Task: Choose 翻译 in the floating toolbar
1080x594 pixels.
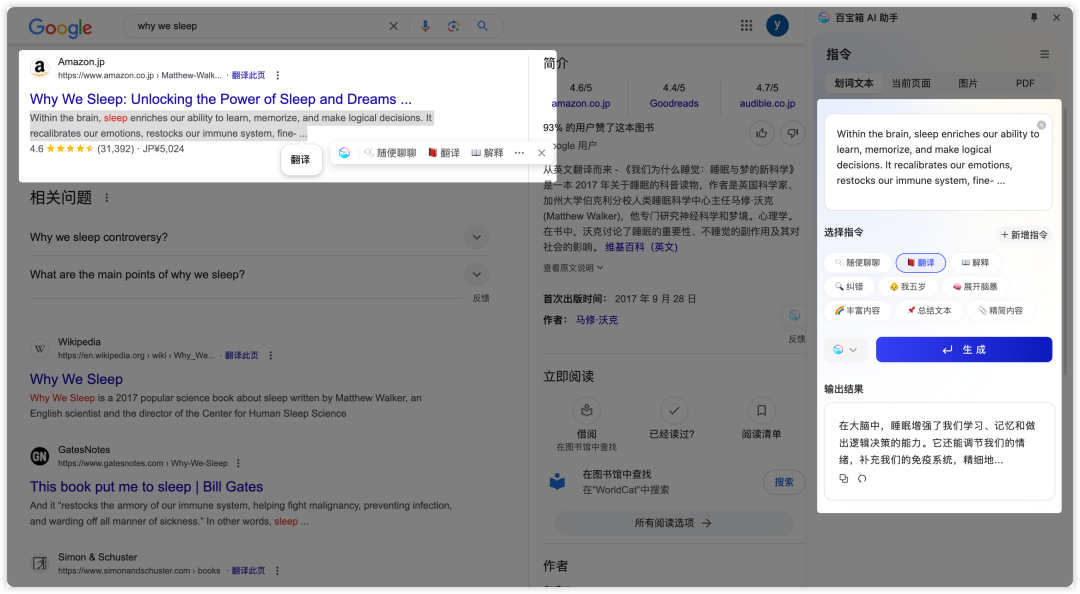Action: [x=444, y=153]
